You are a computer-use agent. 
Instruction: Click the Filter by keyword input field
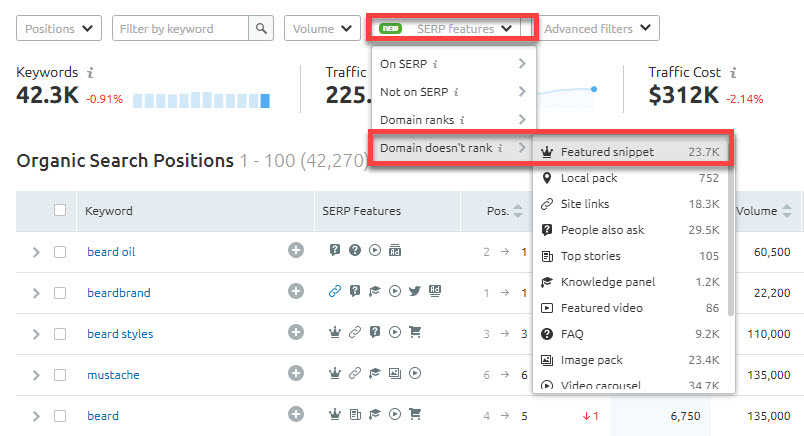tap(181, 29)
